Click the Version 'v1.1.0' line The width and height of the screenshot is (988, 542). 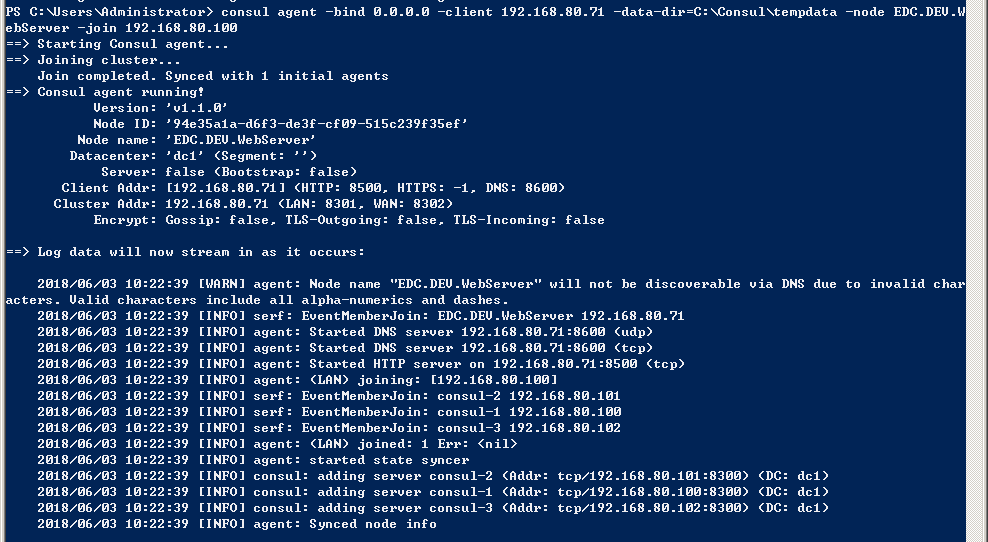tap(160, 108)
